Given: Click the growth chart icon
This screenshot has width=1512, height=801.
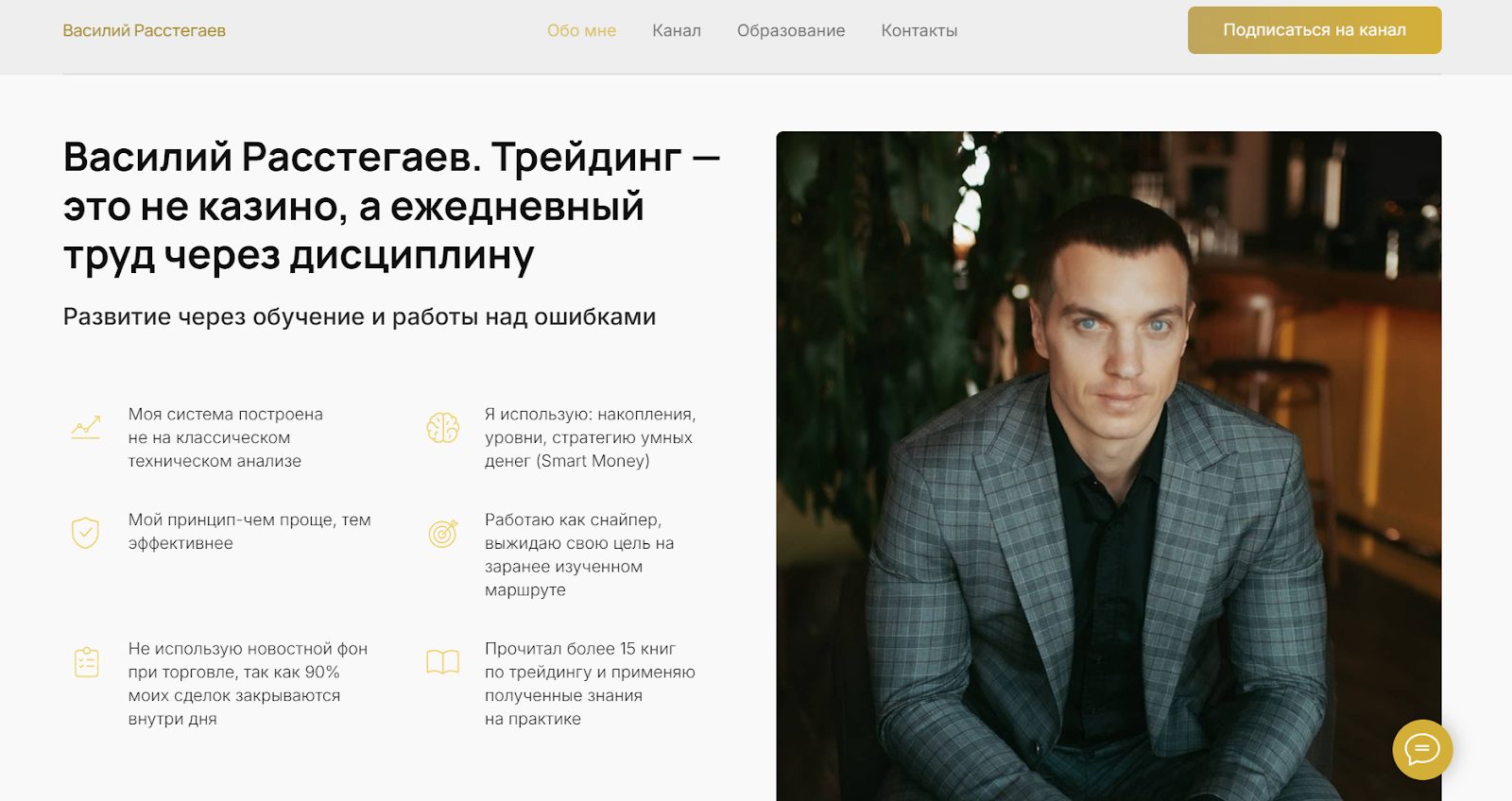Looking at the screenshot, I should (86, 428).
